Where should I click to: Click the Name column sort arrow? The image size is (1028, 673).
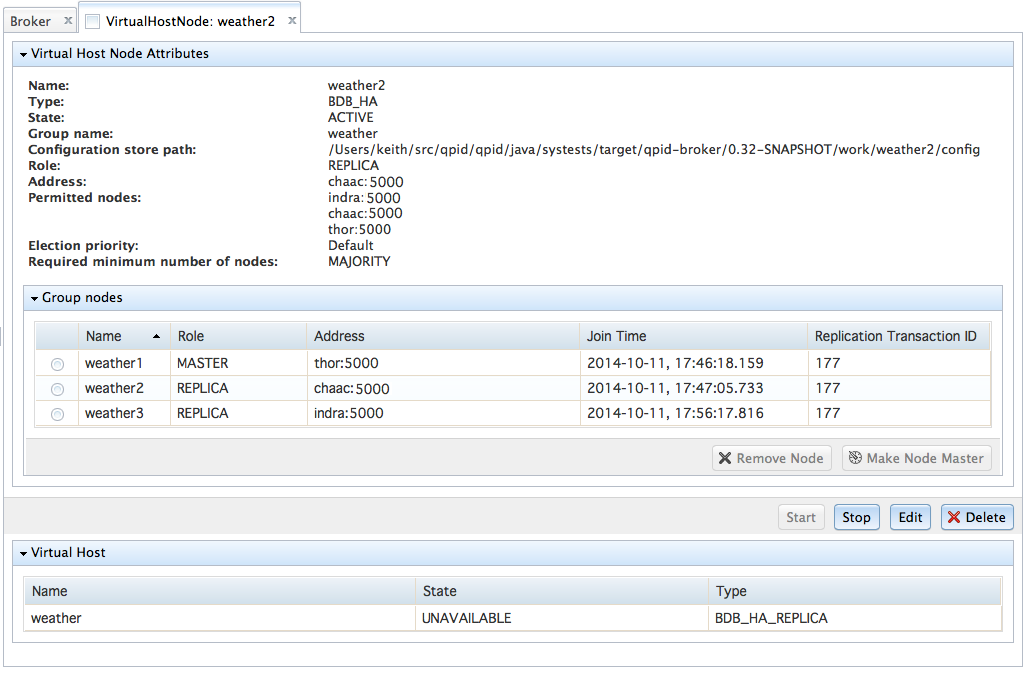click(x=156, y=336)
